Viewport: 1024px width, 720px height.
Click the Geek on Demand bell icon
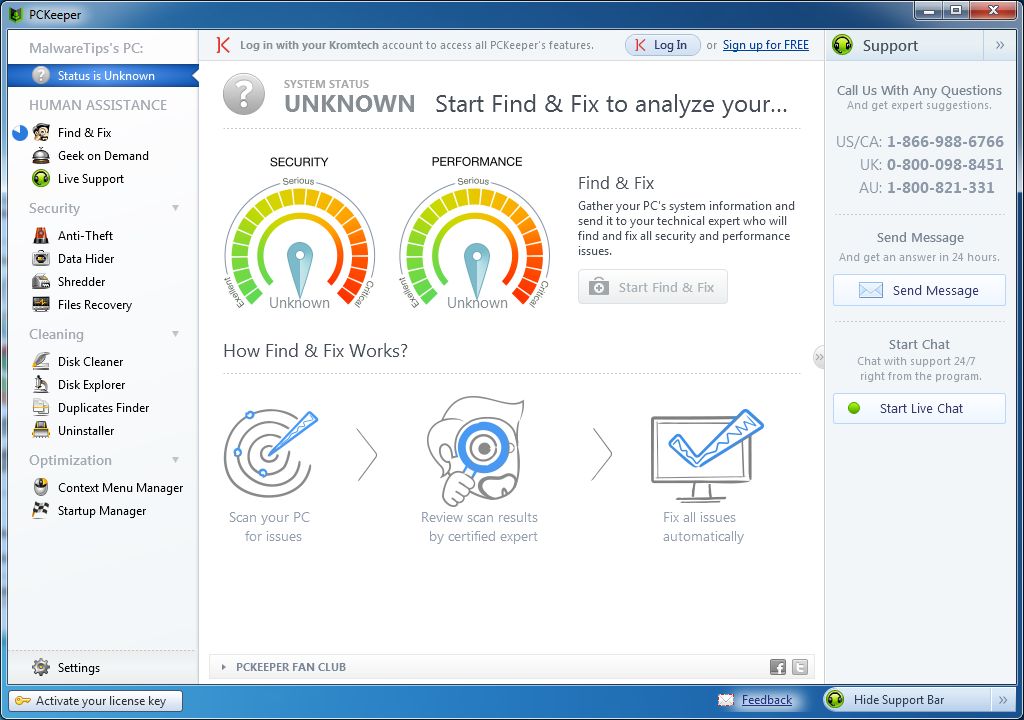coord(41,155)
